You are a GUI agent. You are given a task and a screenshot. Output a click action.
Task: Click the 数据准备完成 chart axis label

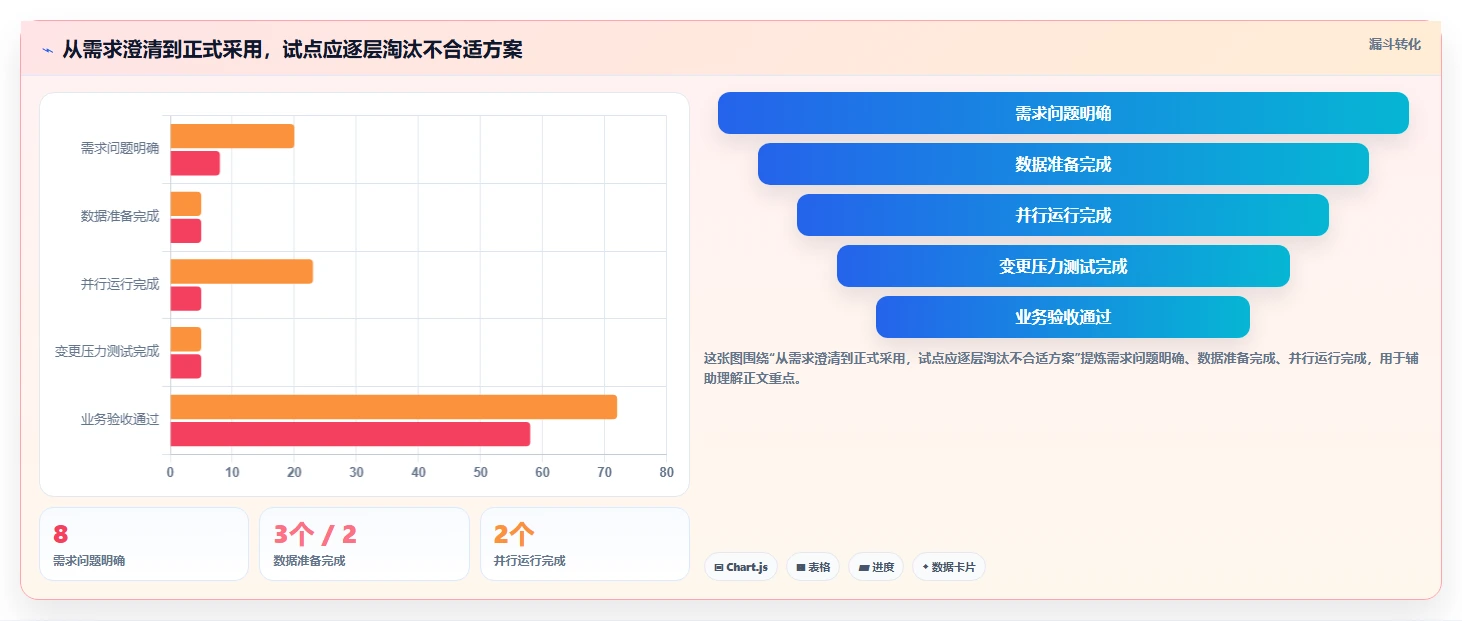click(120, 216)
